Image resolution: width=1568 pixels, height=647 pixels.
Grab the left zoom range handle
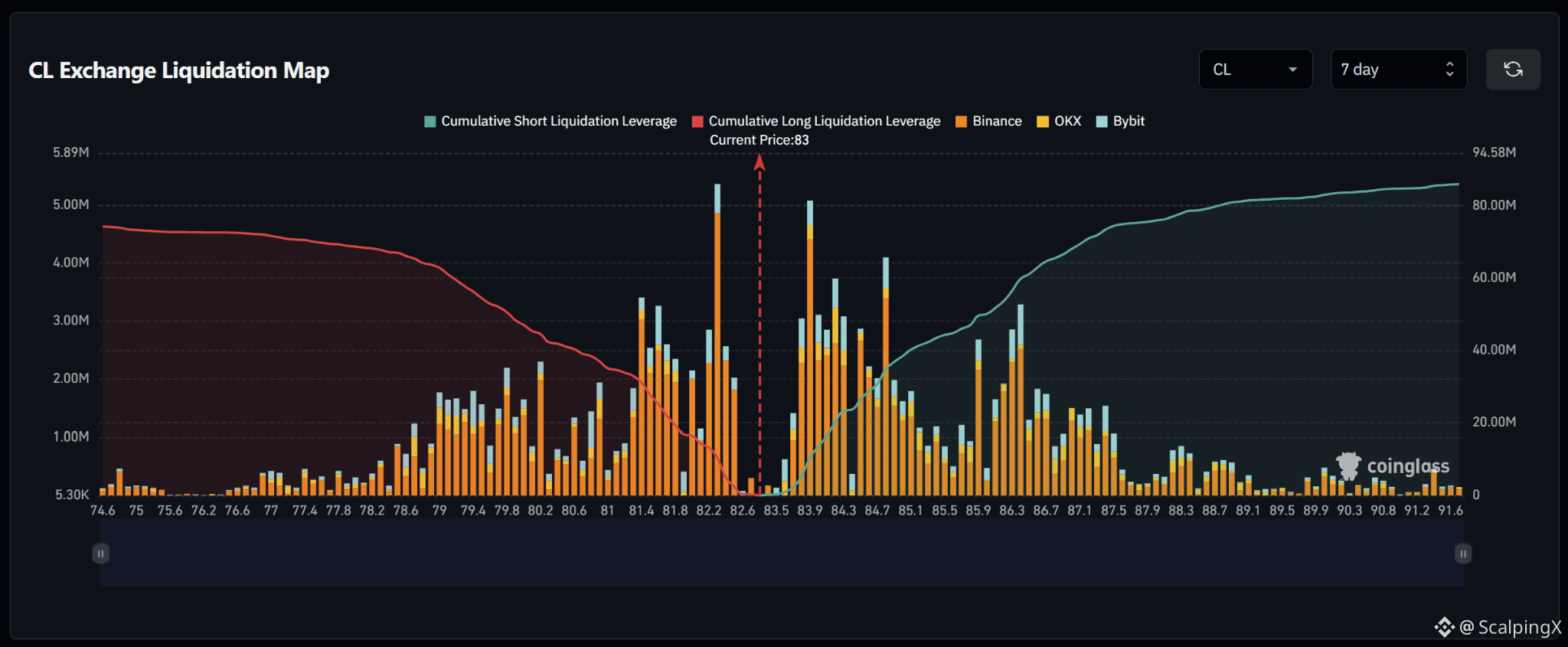coord(100,554)
